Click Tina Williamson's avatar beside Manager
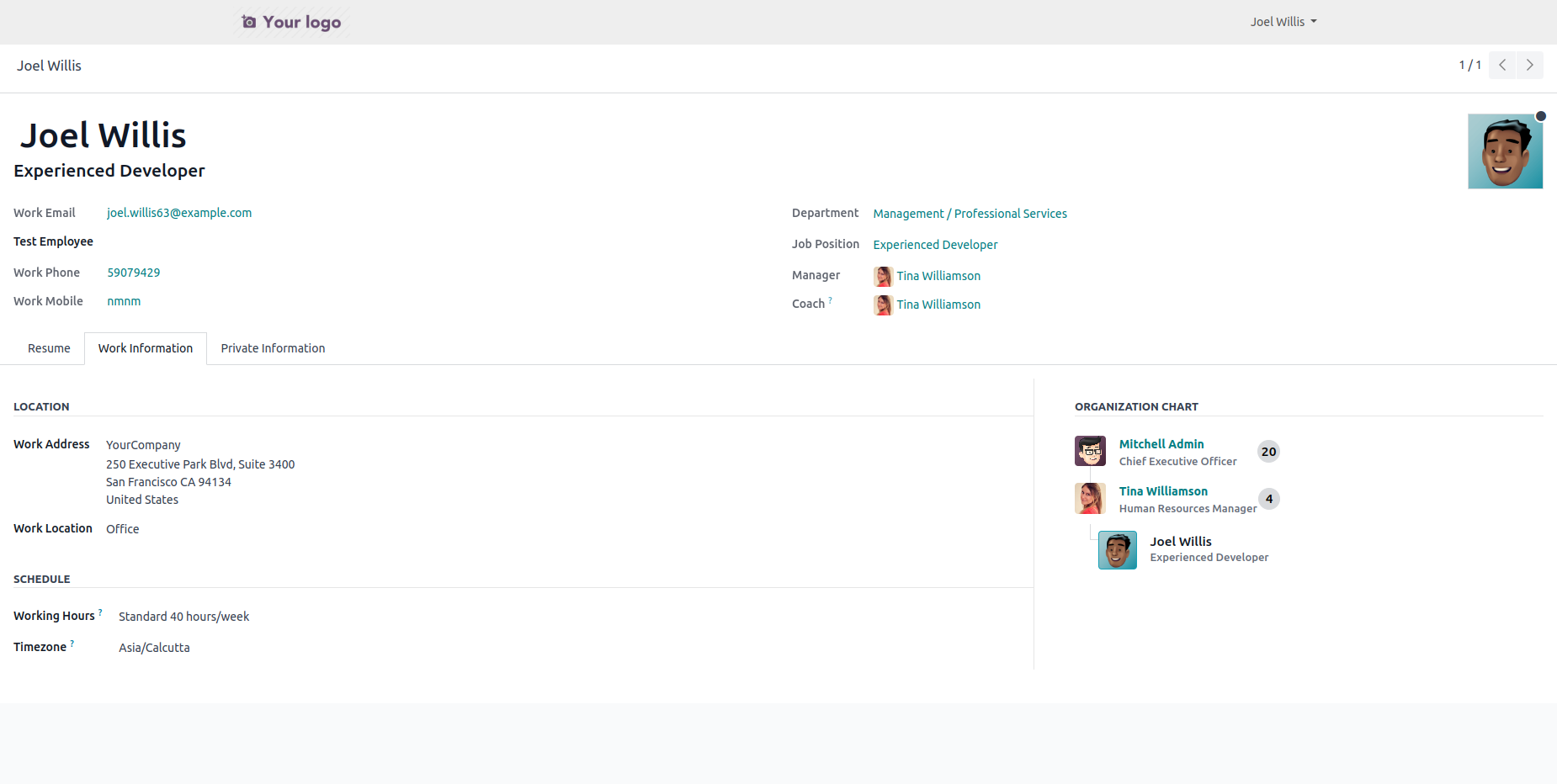Viewport: 1557px width, 784px height. [883, 276]
